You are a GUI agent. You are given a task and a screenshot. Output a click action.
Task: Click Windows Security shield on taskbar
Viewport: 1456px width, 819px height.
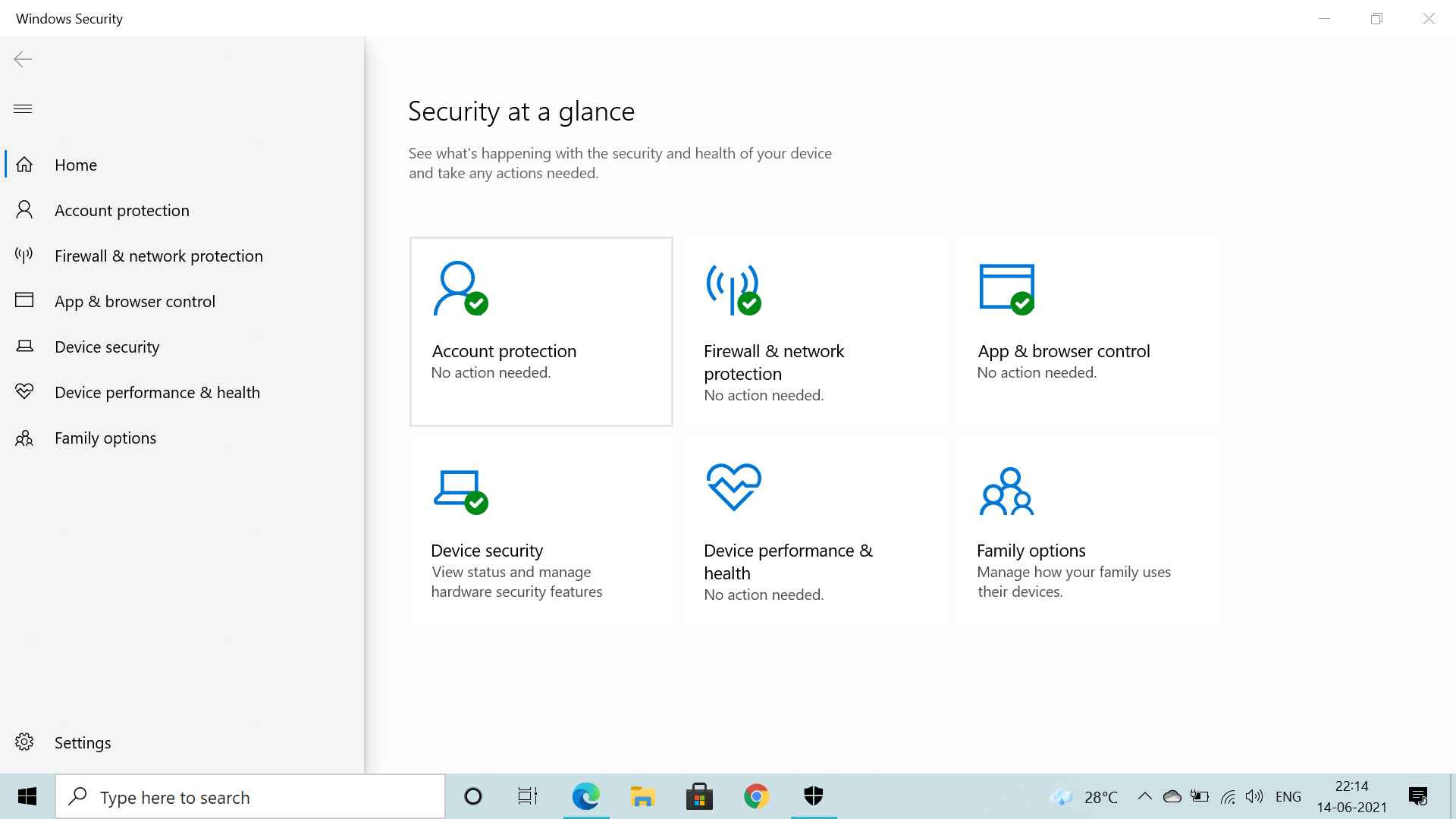[x=814, y=796]
